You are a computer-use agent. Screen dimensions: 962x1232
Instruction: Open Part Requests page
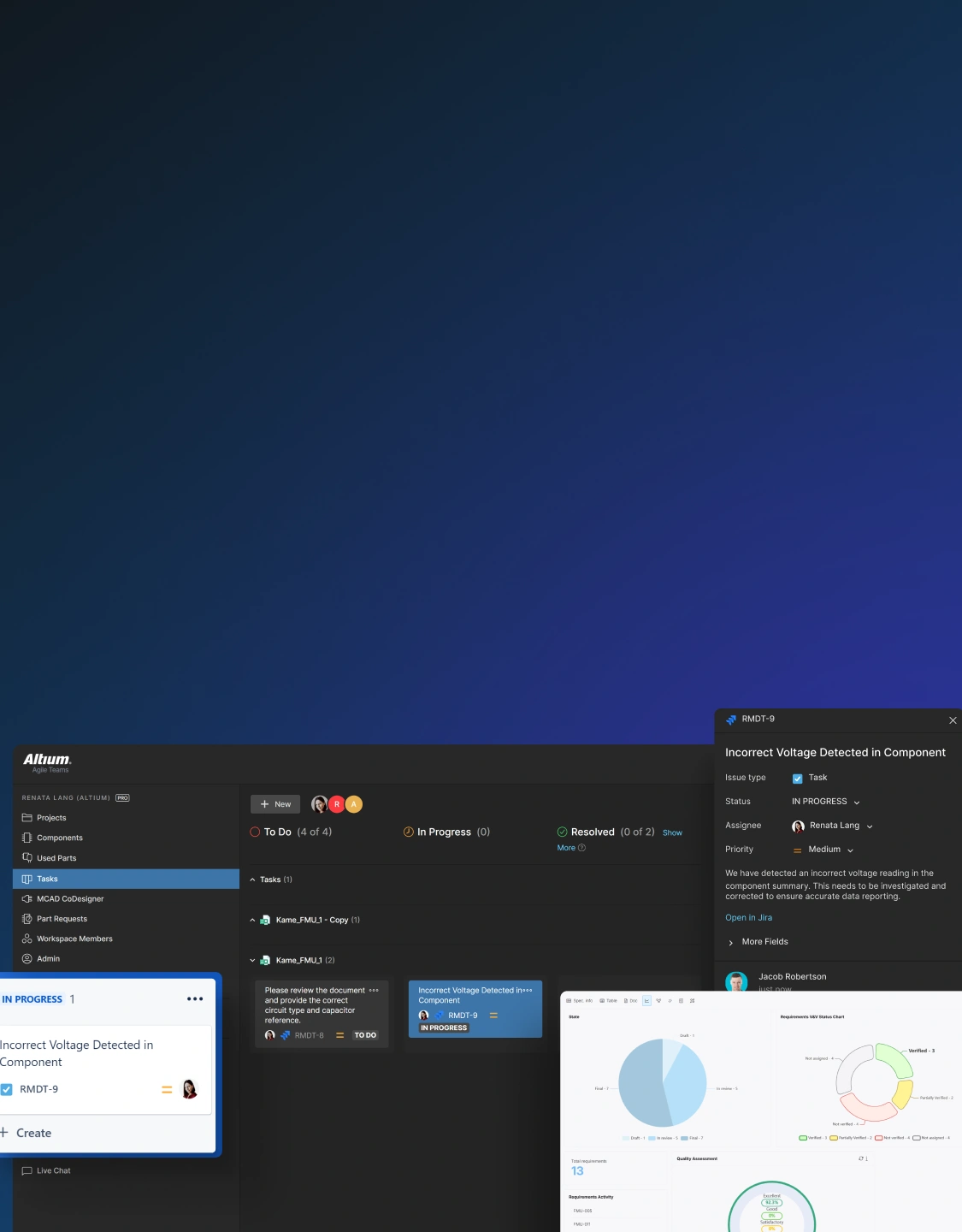(x=62, y=919)
